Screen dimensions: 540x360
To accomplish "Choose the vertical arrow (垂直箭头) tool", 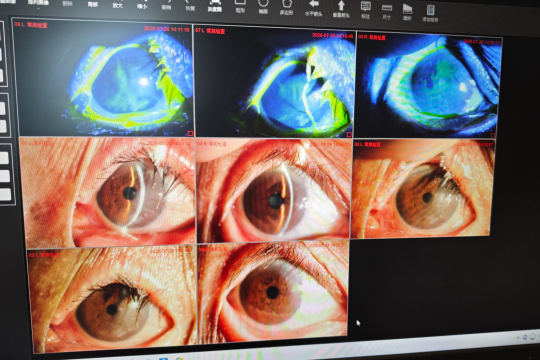I will click(x=341, y=9).
